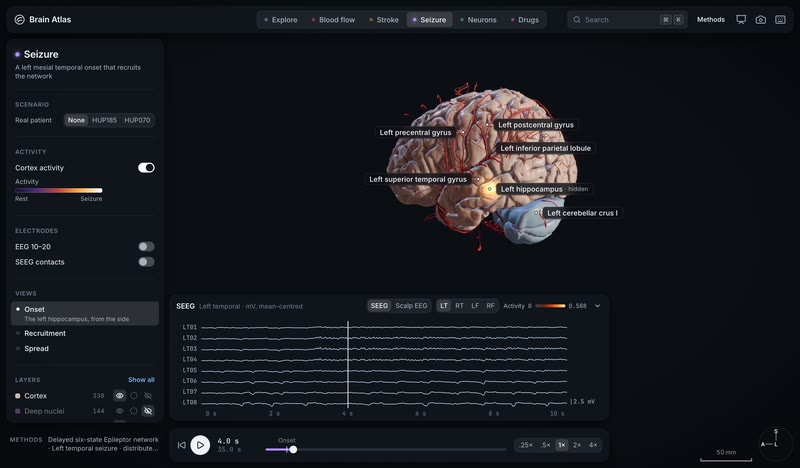Open the Methods link in top bar

(x=711, y=19)
